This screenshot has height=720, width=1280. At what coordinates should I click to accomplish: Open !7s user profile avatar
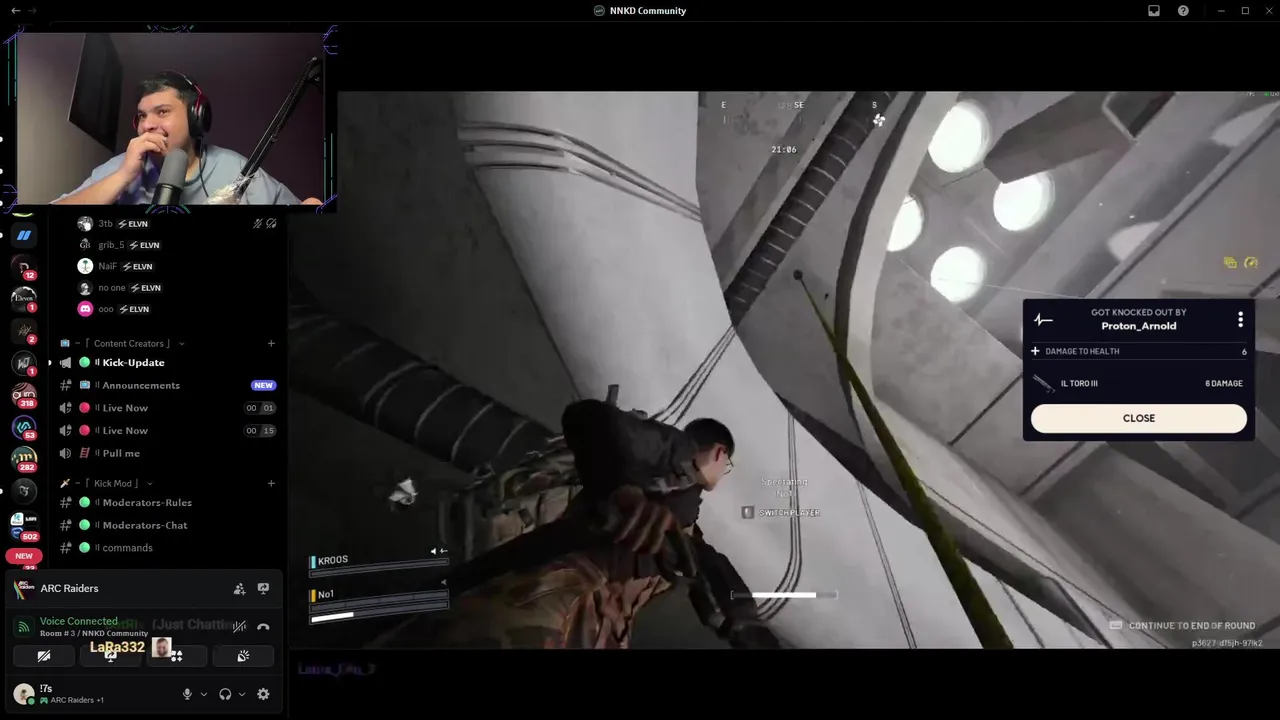pyautogui.click(x=24, y=694)
